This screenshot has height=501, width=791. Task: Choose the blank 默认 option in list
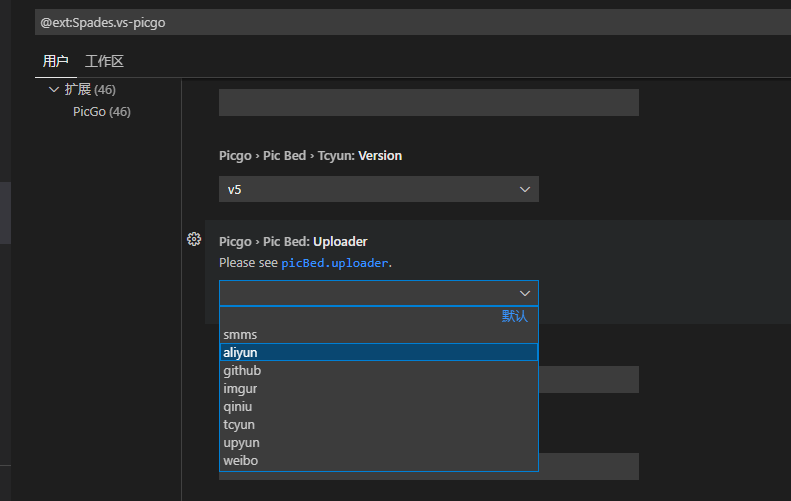coord(378,316)
